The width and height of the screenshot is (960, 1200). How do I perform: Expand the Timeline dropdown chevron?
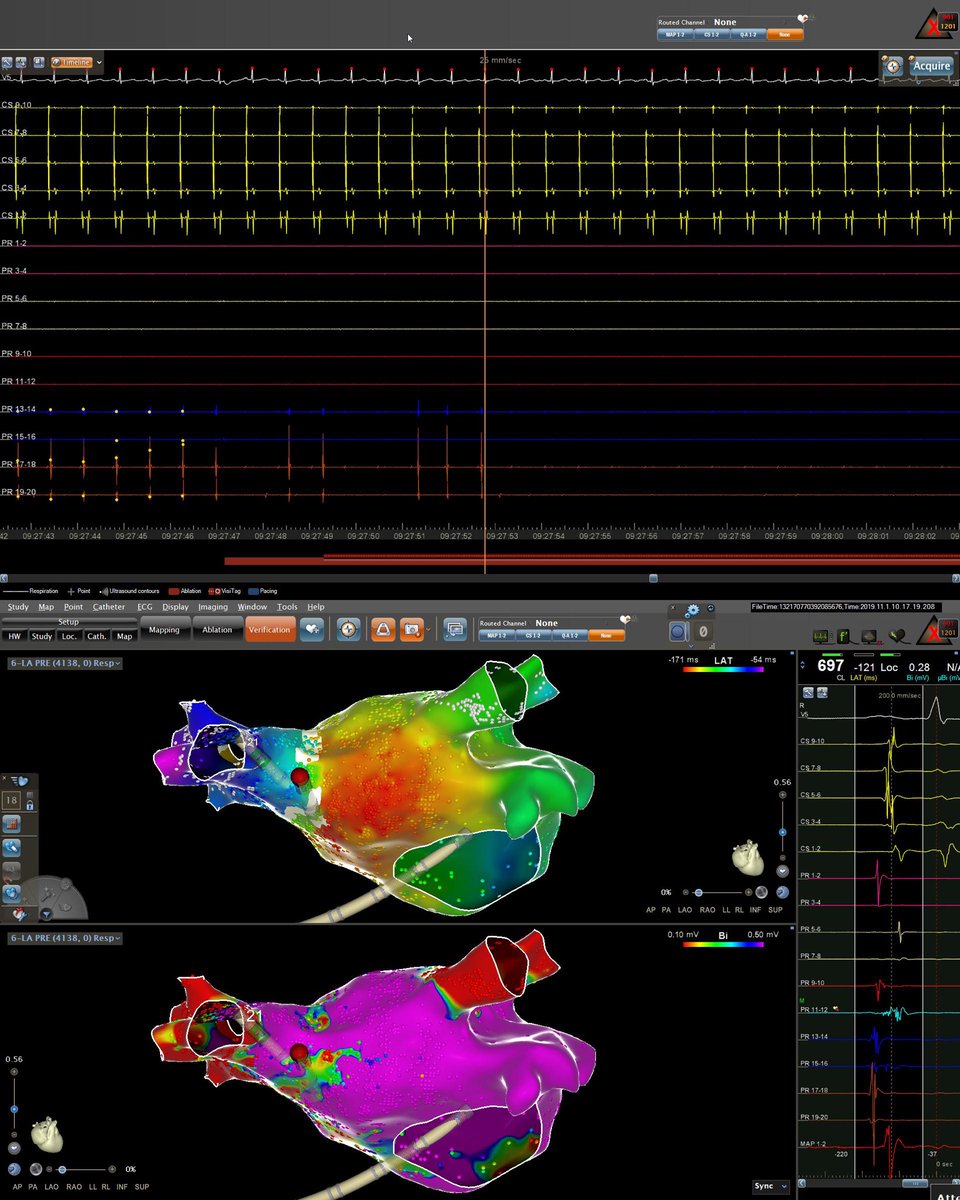pyautogui.click(x=98, y=63)
